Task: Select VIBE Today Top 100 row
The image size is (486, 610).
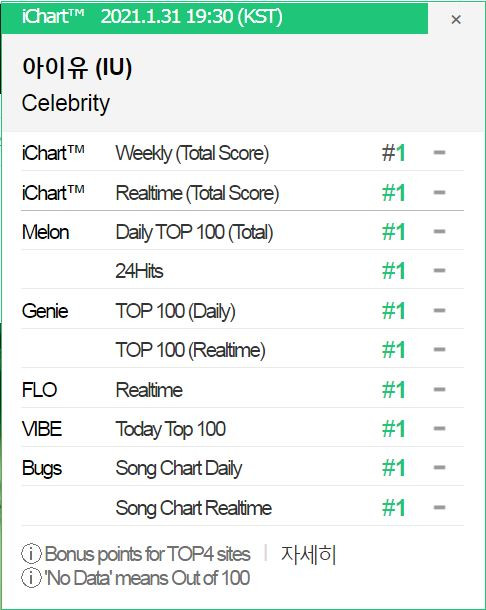Action: point(242,429)
